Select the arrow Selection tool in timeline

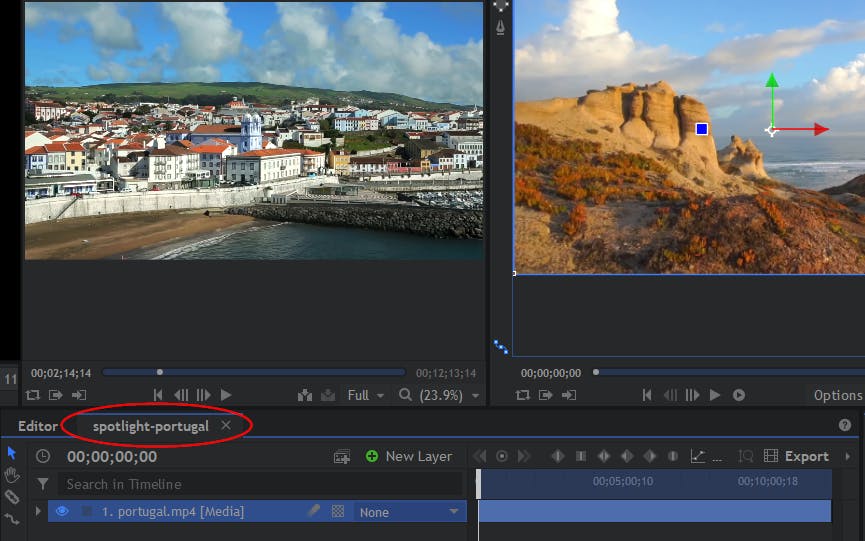(12, 453)
